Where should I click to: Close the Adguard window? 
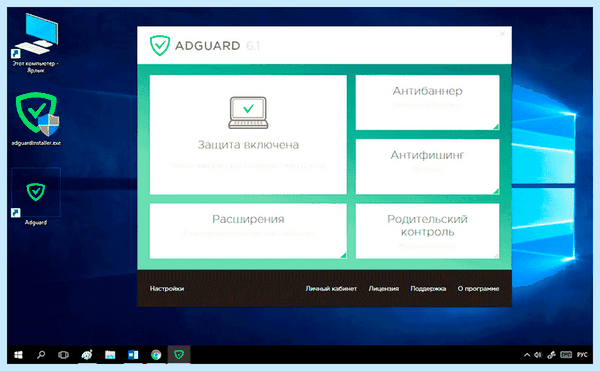(502, 34)
